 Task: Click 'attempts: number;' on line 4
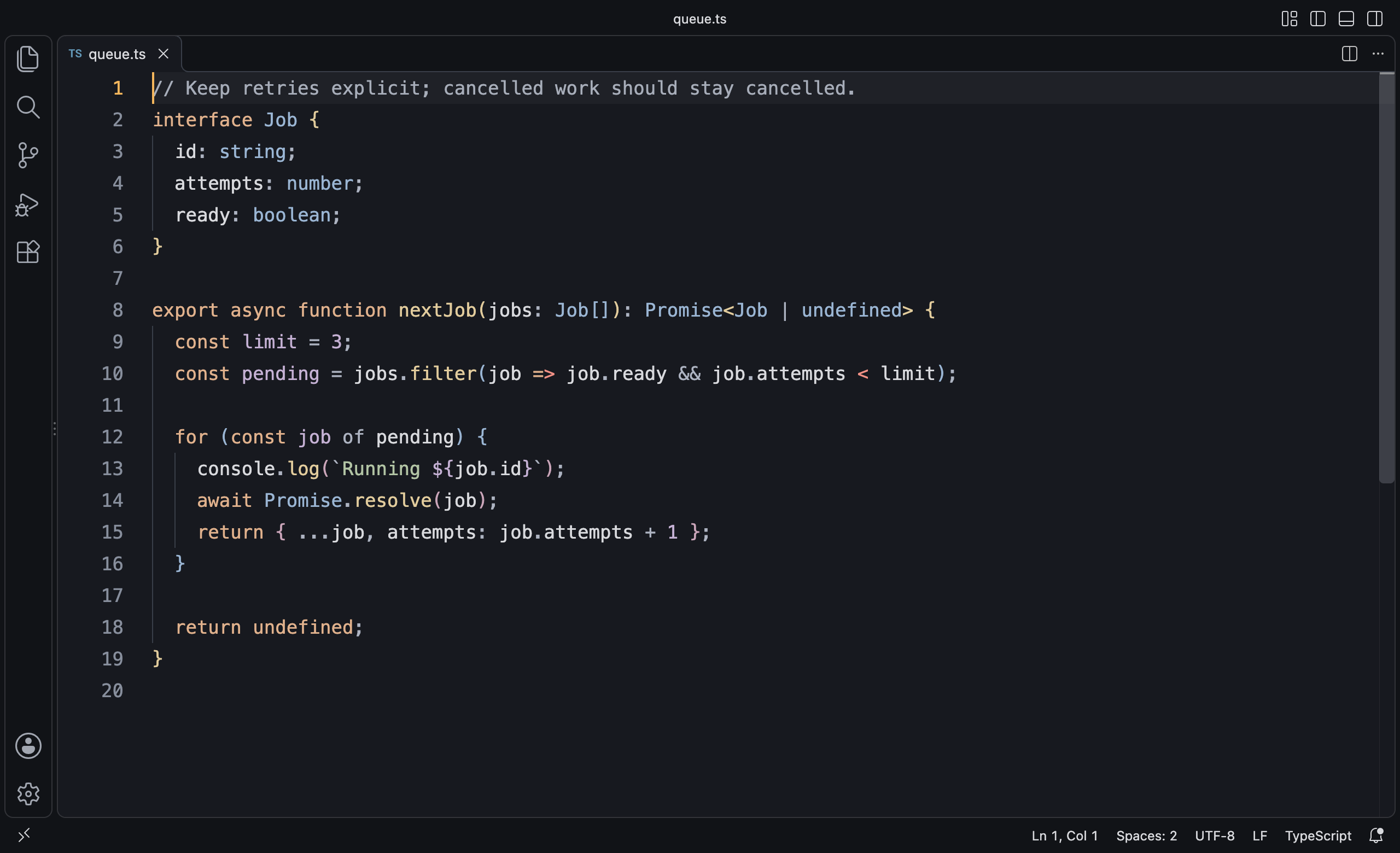(x=269, y=183)
